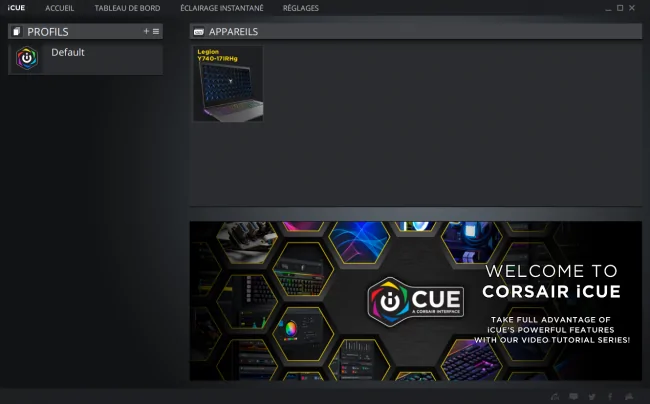Click the Appareils keyboard header icon
Image resolution: width=650 pixels, height=404 pixels.
tap(199, 32)
